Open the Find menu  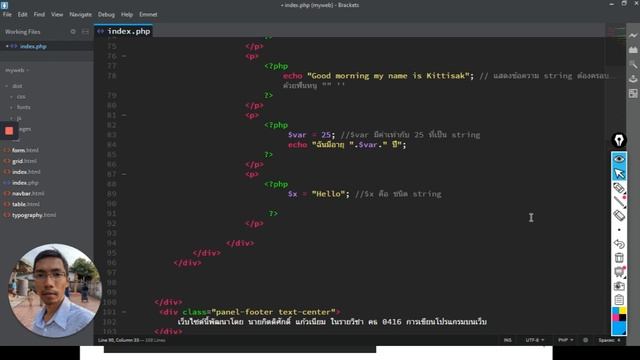coord(39,14)
